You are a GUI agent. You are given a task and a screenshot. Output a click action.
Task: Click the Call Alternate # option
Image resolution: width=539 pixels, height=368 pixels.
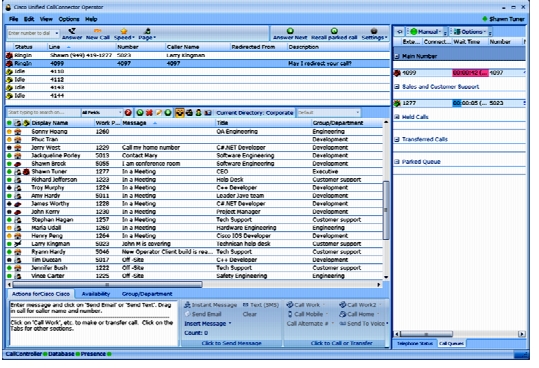[x=310, y=324]
